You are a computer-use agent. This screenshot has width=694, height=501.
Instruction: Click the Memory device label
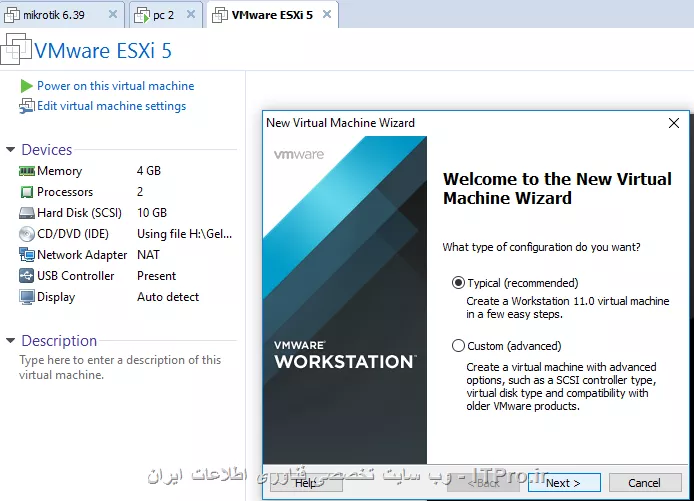(59, 171)
